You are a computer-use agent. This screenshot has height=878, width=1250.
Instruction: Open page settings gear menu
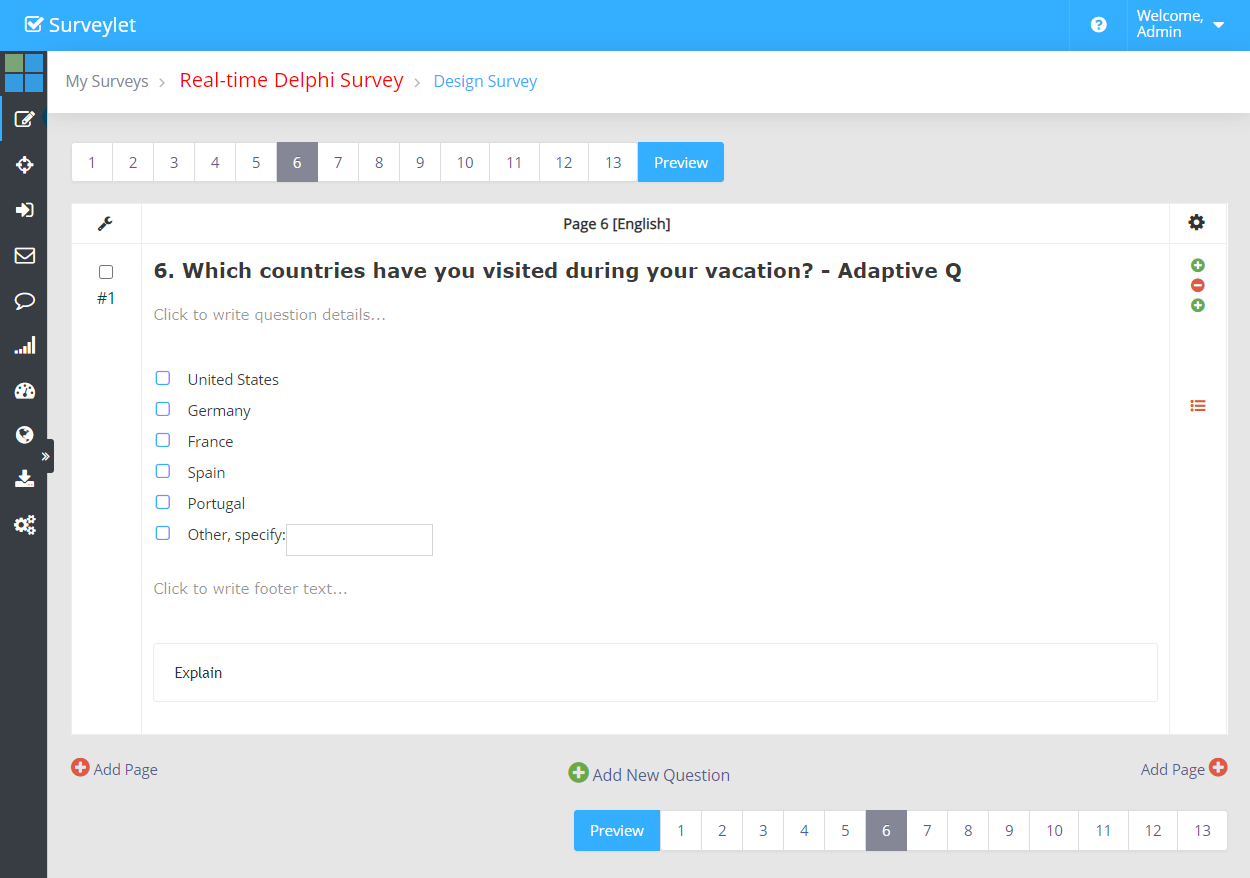click(1196, 222)
